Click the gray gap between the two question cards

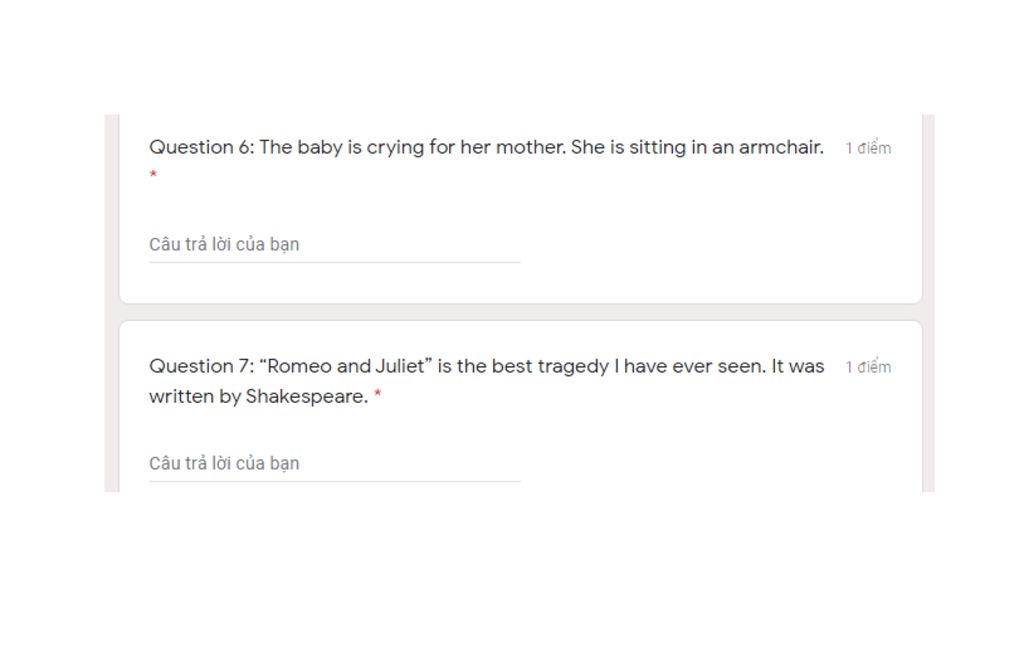coord(520,312)
